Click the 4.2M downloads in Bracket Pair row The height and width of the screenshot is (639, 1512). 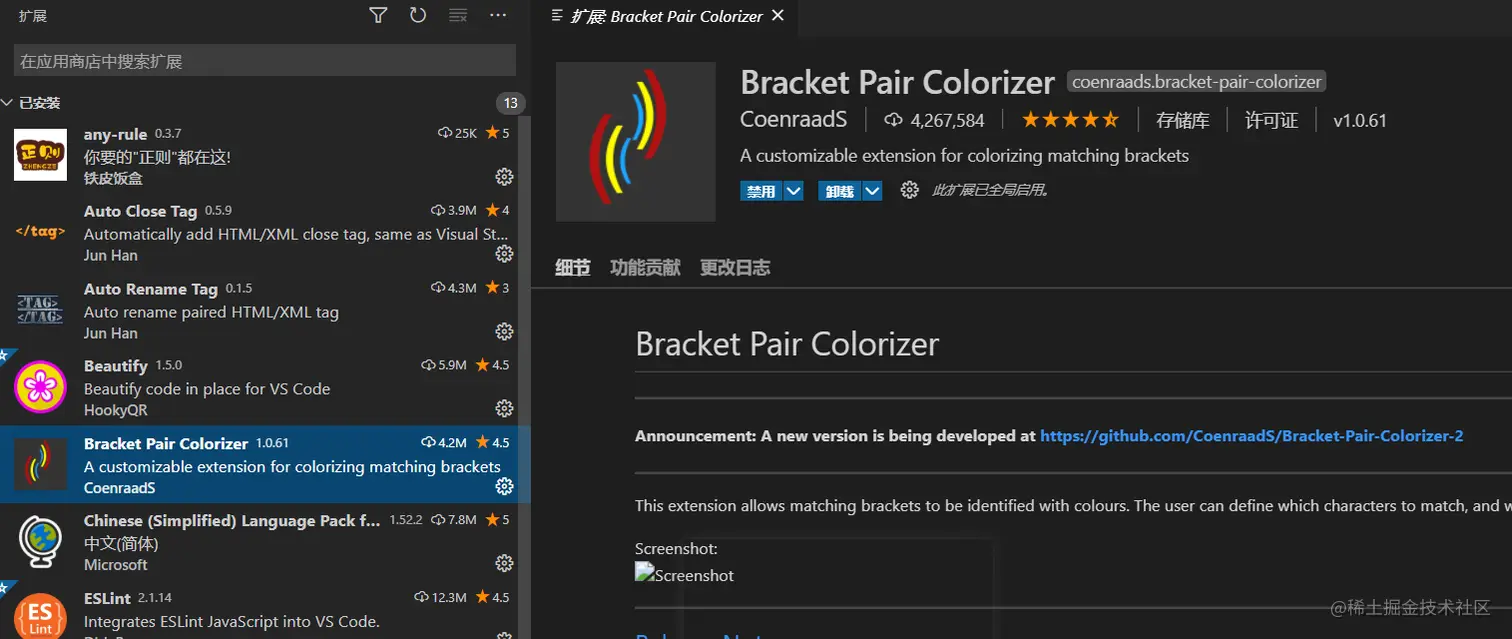coord(444,442)
